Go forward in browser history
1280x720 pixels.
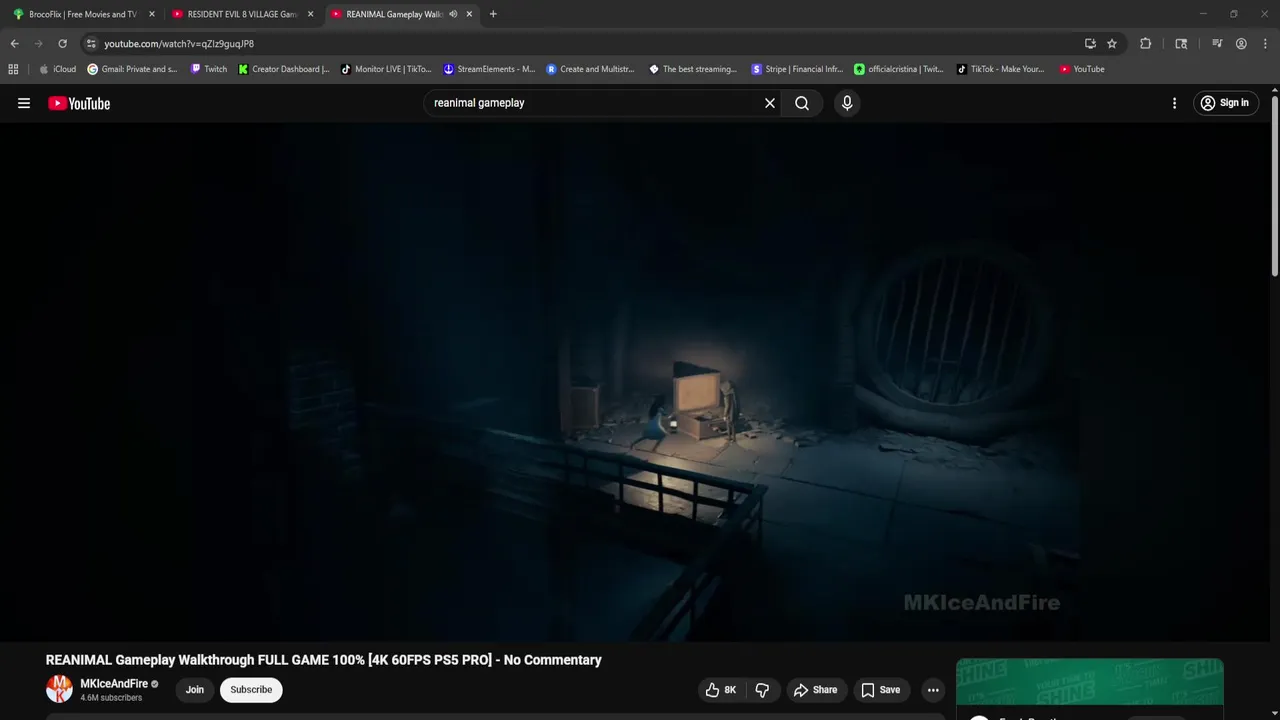click(x=38, y=44)
